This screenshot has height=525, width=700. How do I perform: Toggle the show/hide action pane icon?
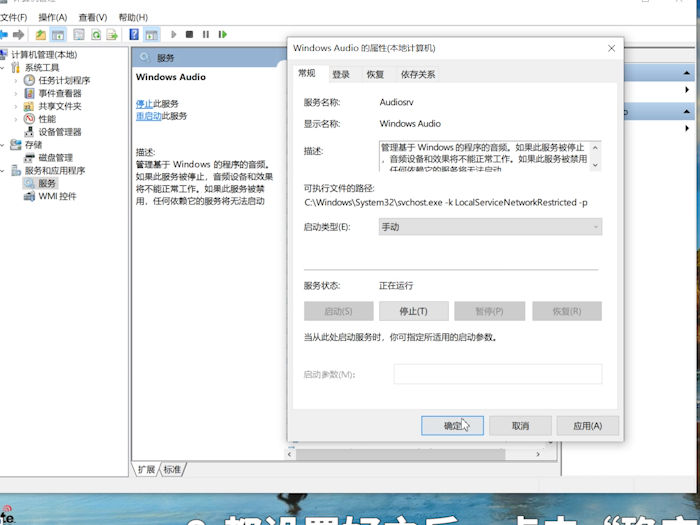151,34
